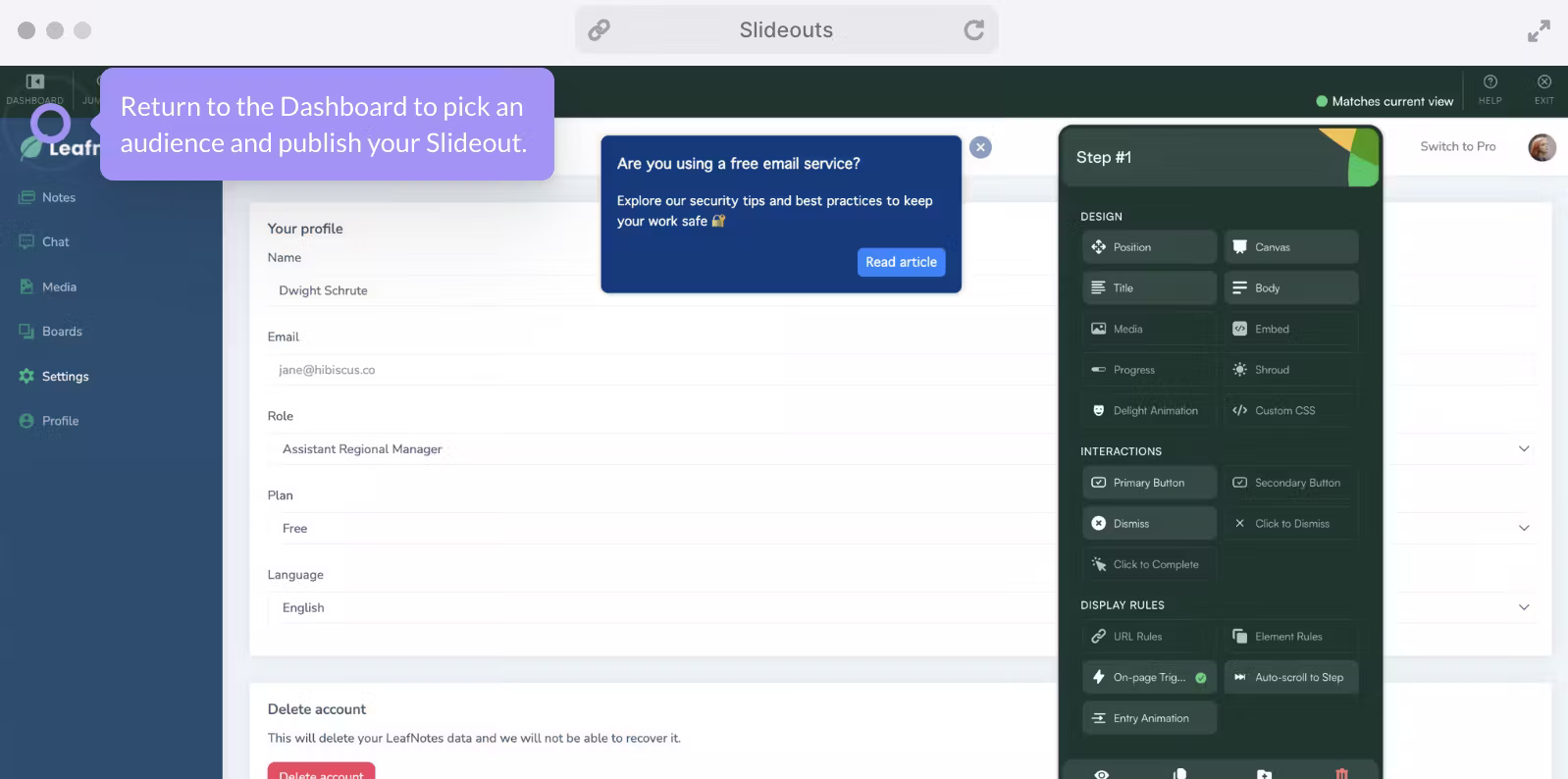Open the Language dropdown chevron
The height and width of the screenshot is (779, 1568).
point(1523,607)
